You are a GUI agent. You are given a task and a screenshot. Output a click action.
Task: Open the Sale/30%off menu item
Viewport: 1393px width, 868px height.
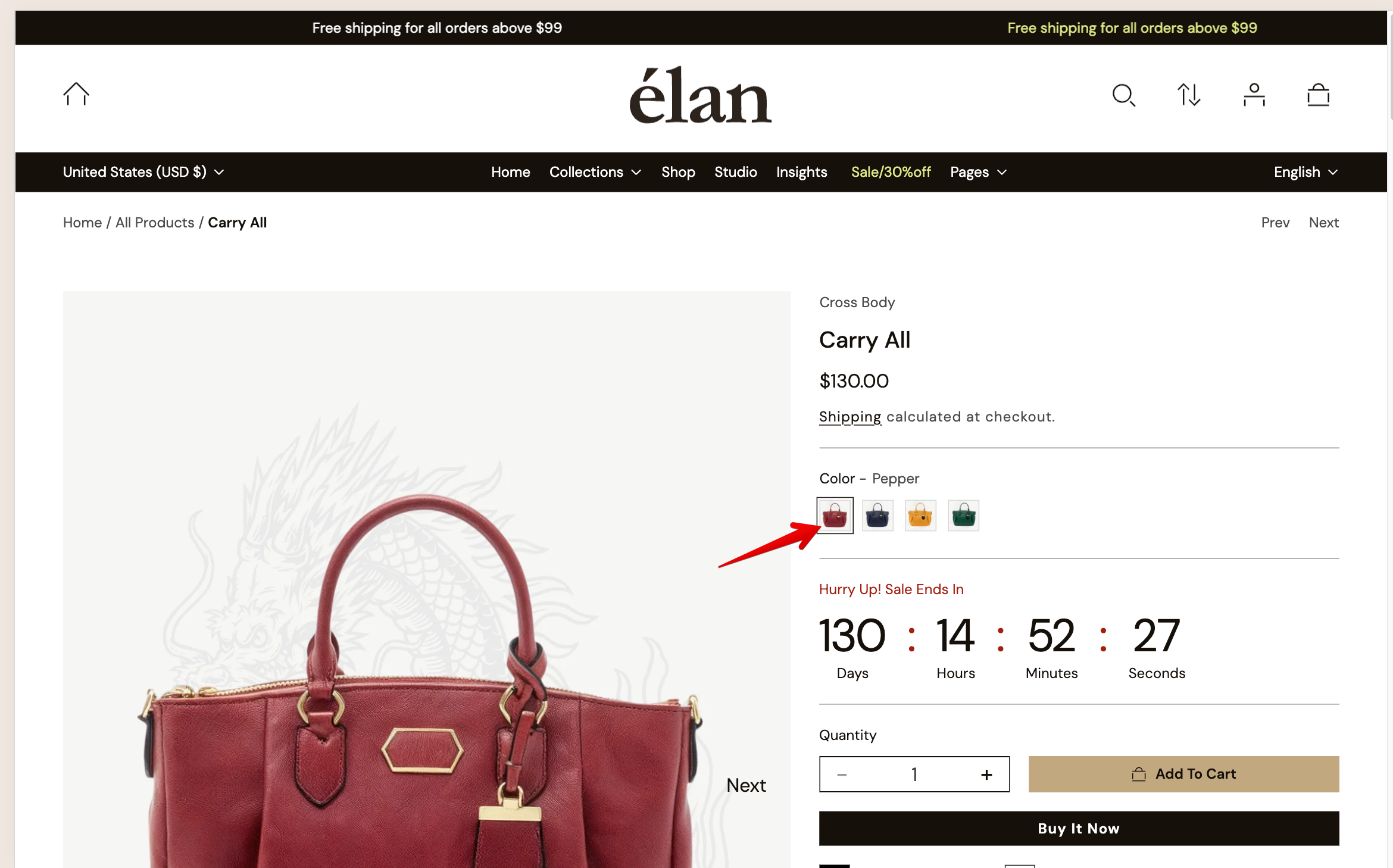click(891, 172)
